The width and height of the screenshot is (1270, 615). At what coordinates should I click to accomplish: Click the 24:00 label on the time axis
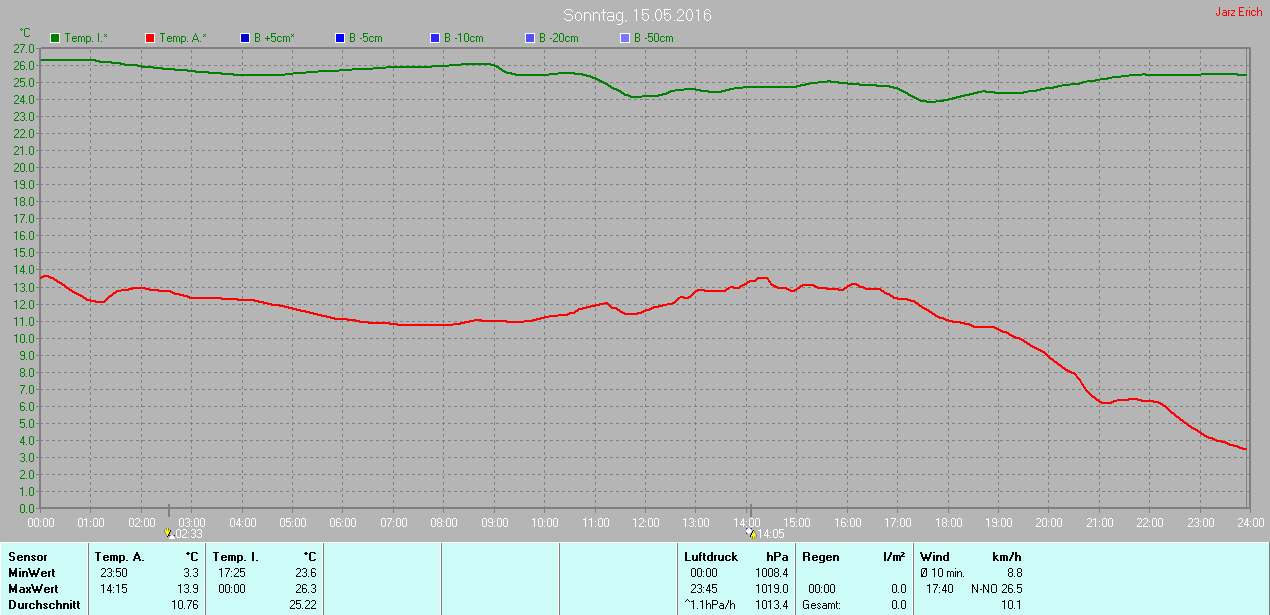1250,523
